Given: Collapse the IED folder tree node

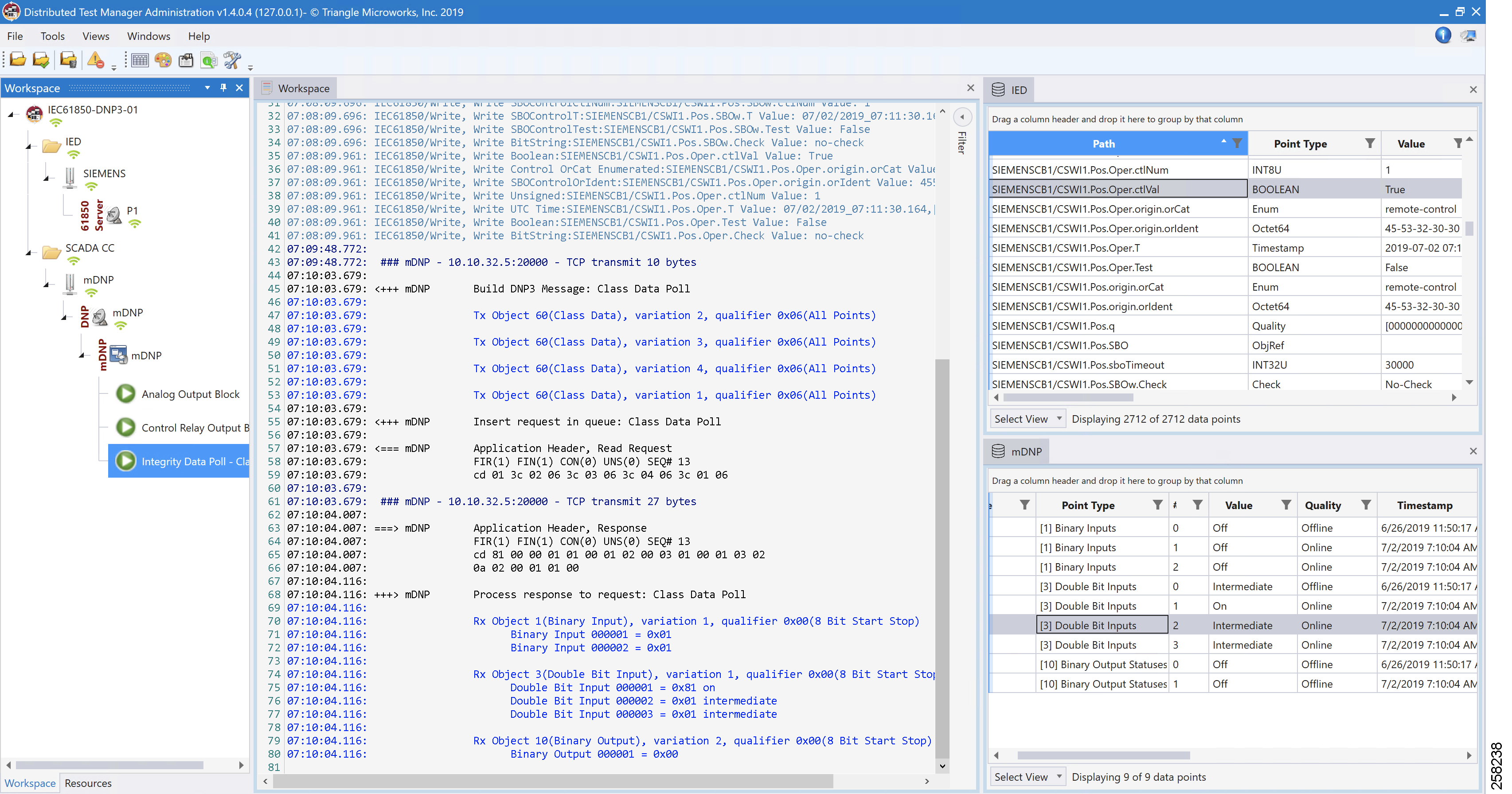Looking at the screenshot, I should 29,146.
